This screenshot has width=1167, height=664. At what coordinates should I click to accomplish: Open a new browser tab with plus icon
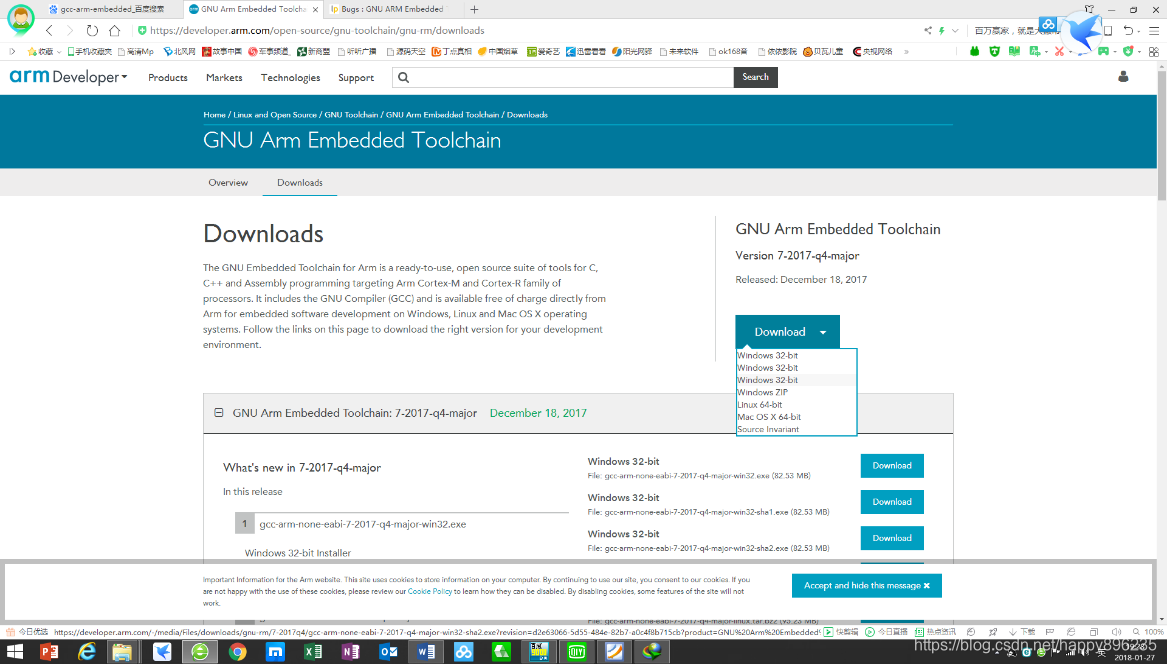[474, 10]
